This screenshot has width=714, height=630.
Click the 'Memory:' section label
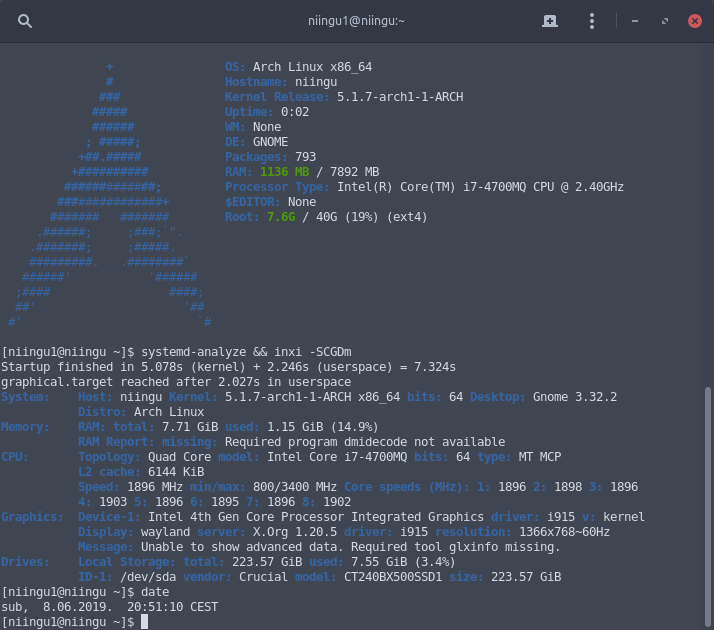point(25,427)
